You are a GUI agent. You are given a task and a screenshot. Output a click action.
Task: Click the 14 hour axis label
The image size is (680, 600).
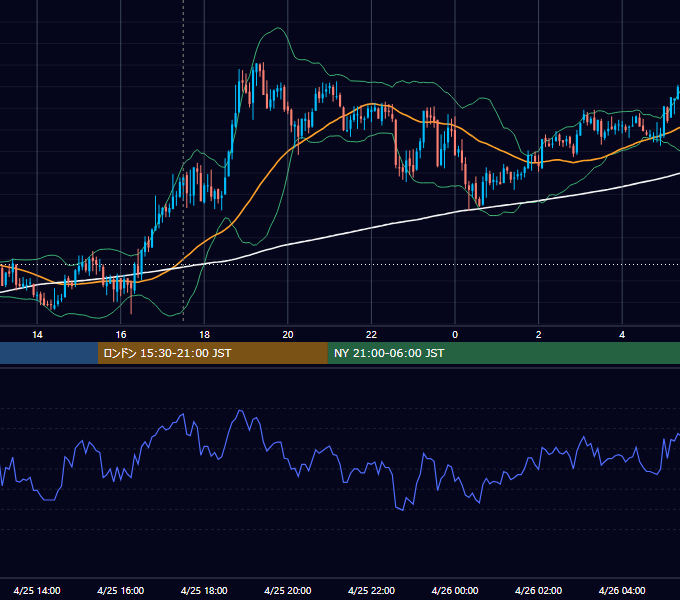tap(37, 335)
